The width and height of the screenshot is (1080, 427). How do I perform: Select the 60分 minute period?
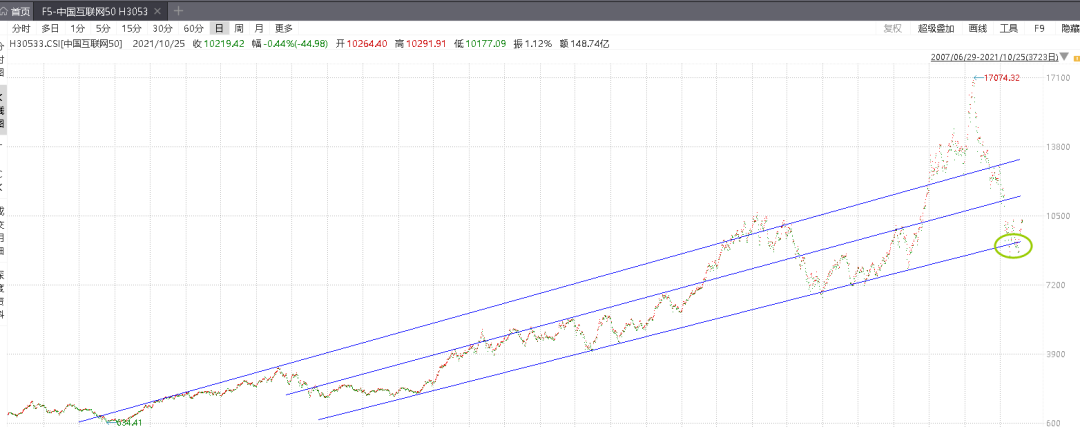[193, 28]
